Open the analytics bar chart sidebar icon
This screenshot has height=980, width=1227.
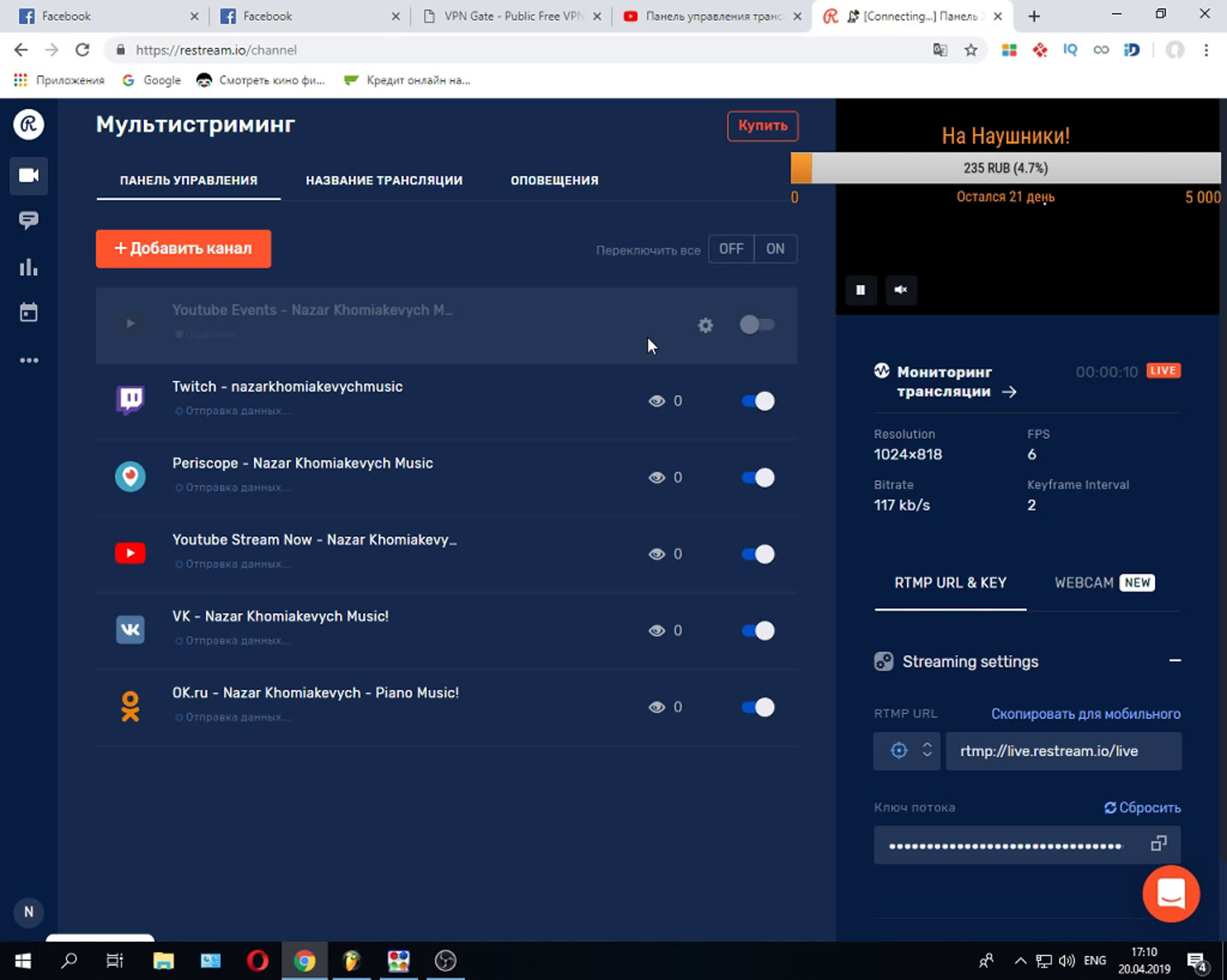click(28, 267)
